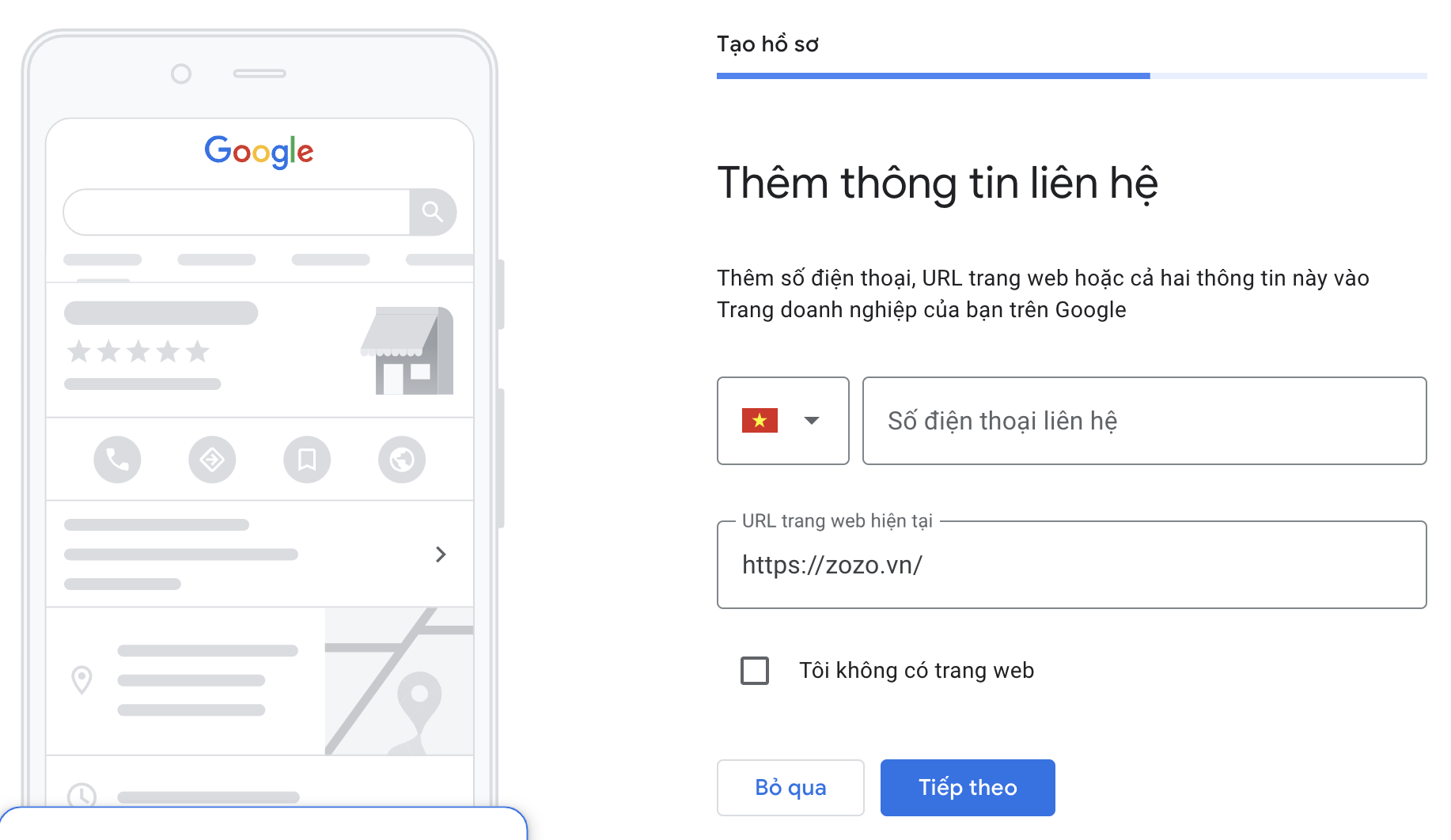This screenshot has width=1451, height=840.
Task: Click the website URL field with zozo.vn
Action: [1071, 565]
